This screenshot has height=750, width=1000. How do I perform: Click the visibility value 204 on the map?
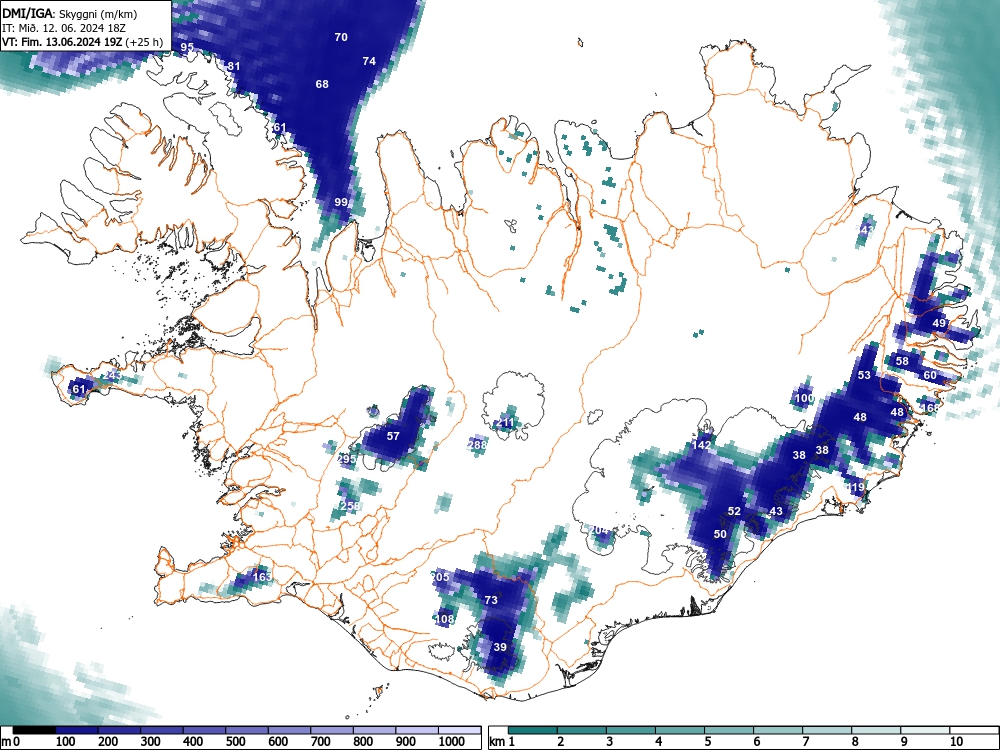(599, 530)
